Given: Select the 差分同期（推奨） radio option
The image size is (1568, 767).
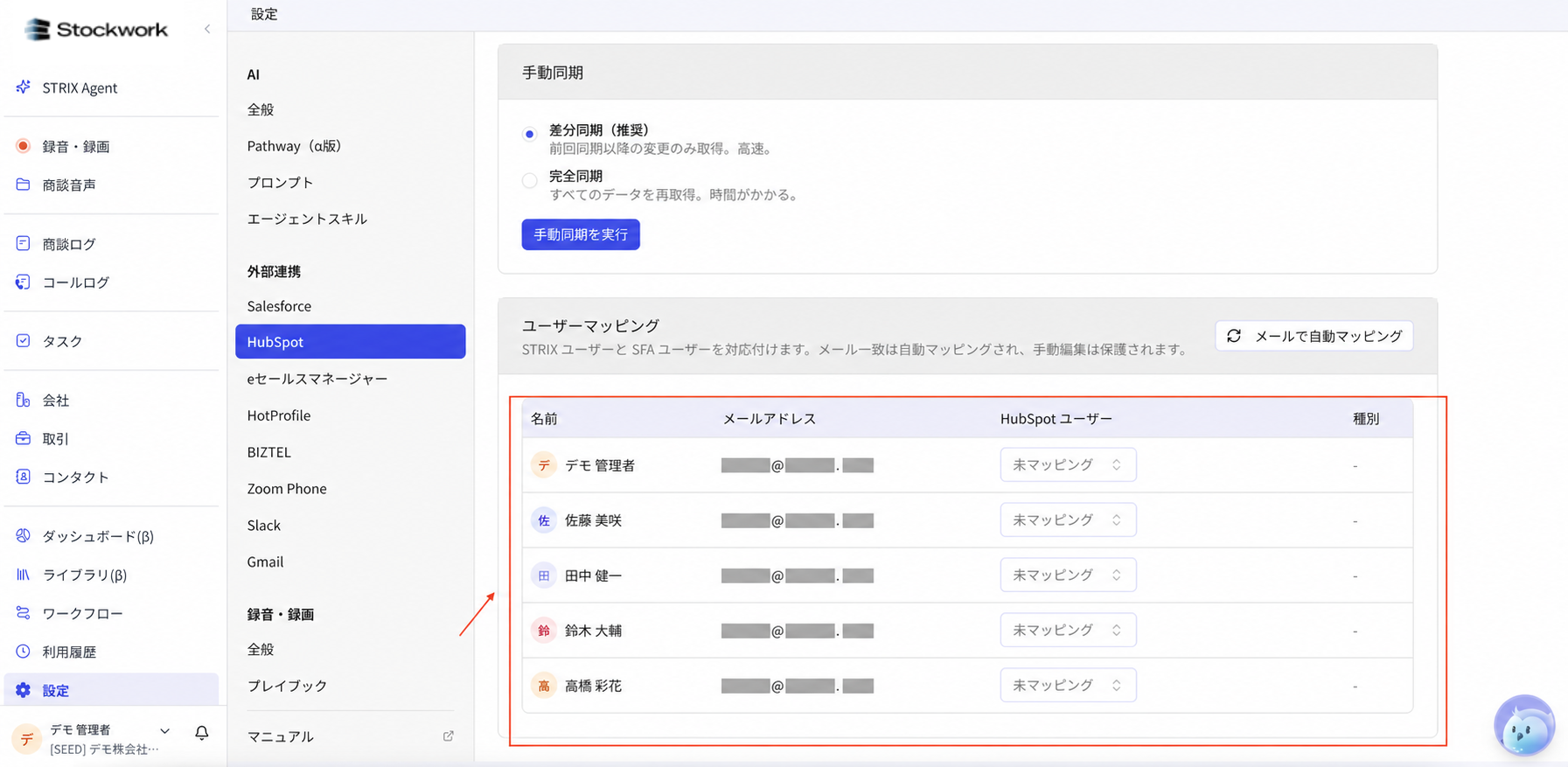Looking at the screenshot, I should coord(529,134).
